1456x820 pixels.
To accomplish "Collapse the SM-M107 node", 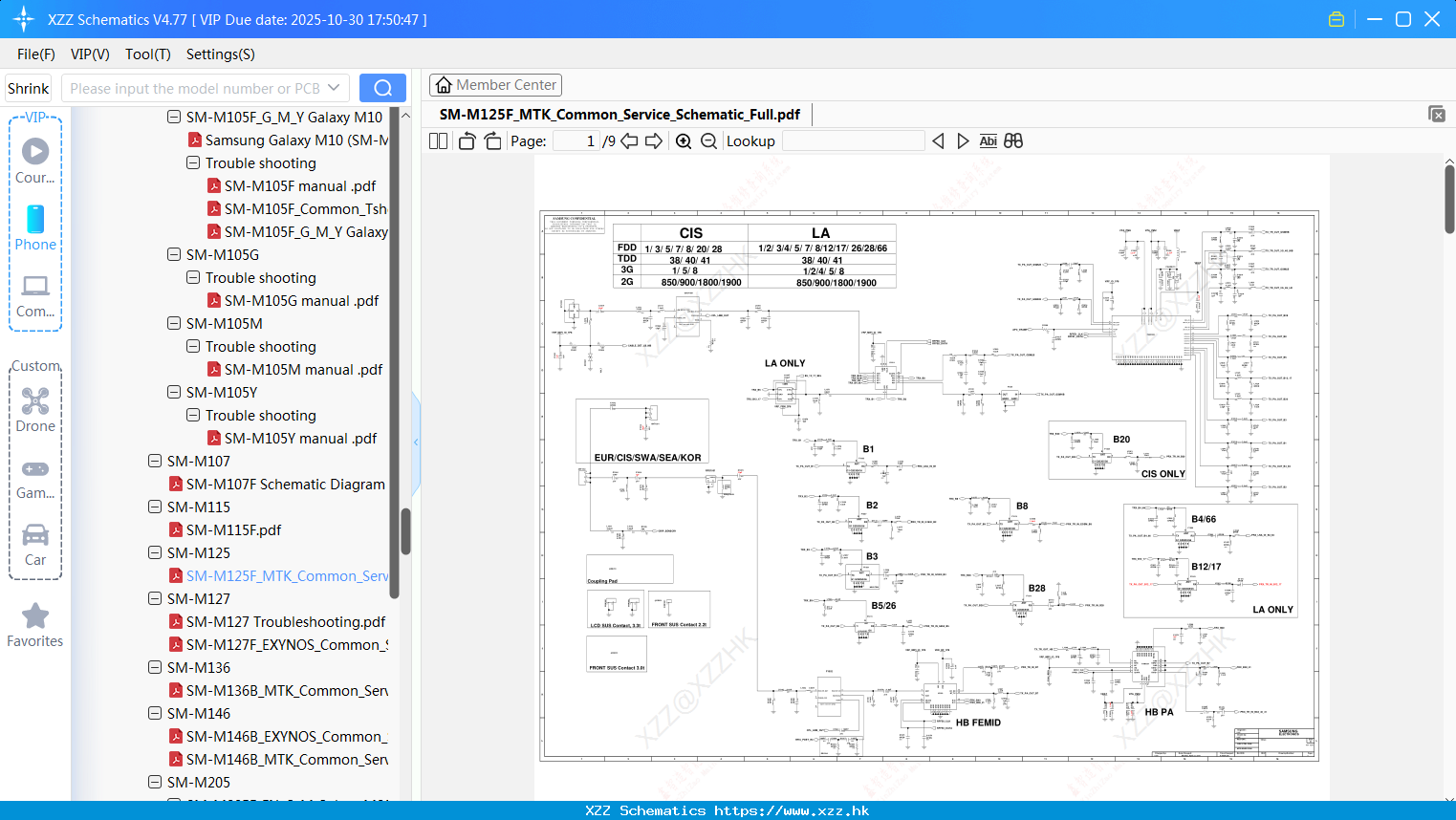I will click(155, 462).
